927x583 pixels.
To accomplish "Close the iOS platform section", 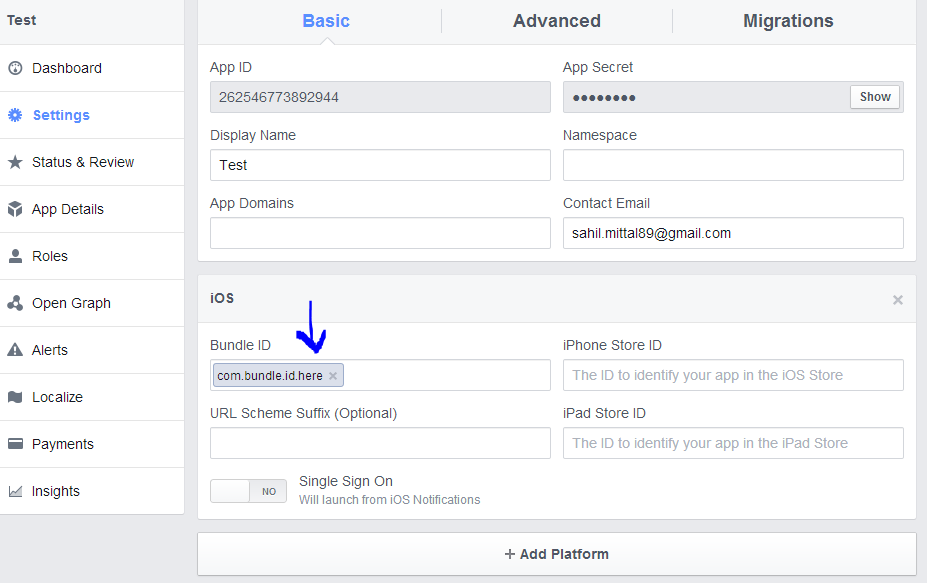I will pos(898,299).
